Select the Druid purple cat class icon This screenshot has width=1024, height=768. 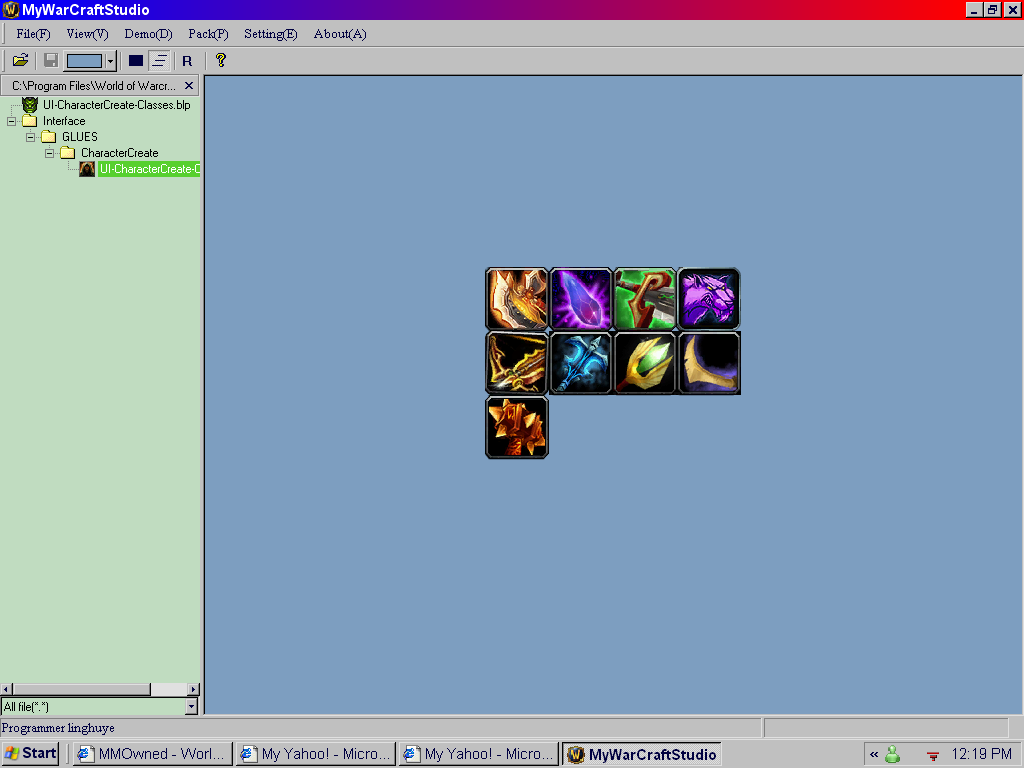(x=709, y=299)
